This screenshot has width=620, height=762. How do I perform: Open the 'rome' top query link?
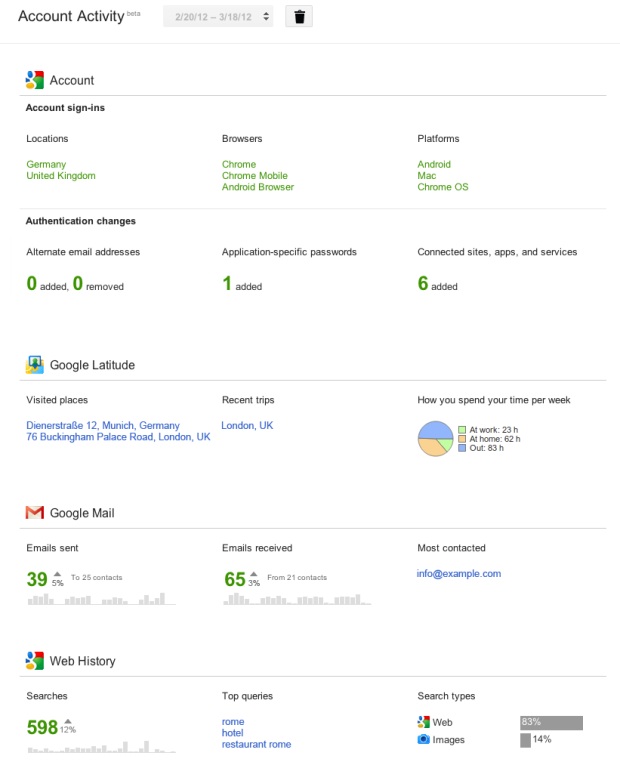coord(233,722)
